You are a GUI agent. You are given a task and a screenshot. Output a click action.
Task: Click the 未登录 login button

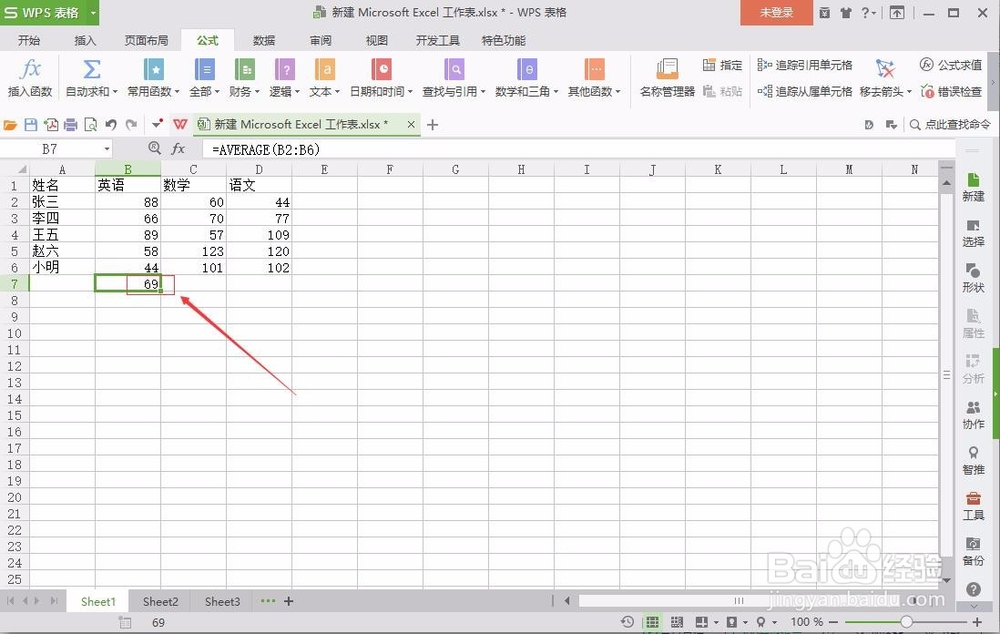tap(776, 14)
